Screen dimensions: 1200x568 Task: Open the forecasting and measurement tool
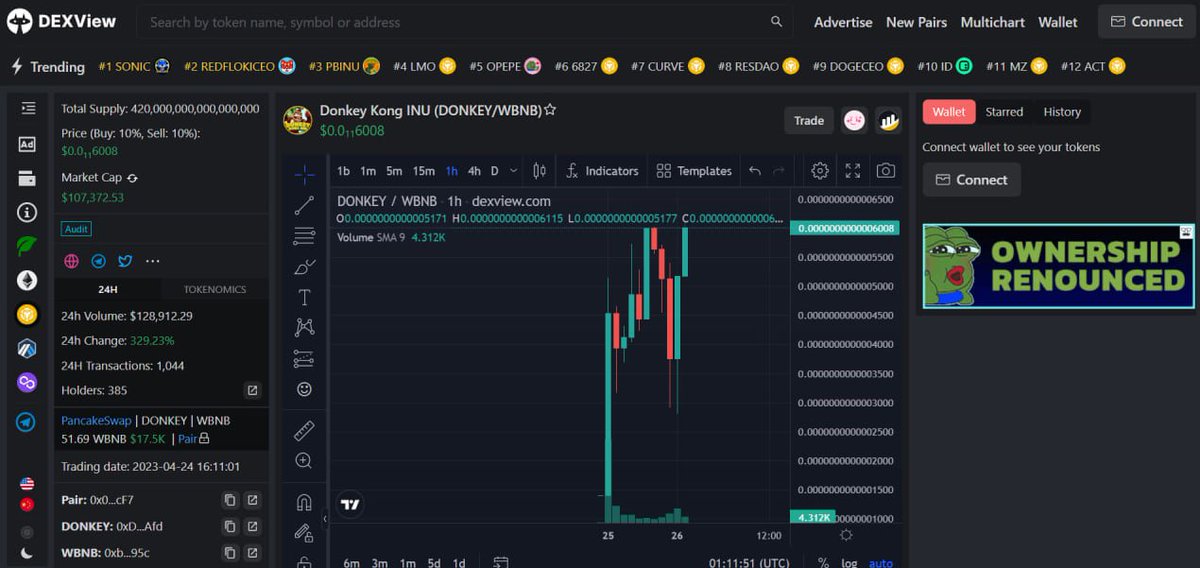(304, 359)
